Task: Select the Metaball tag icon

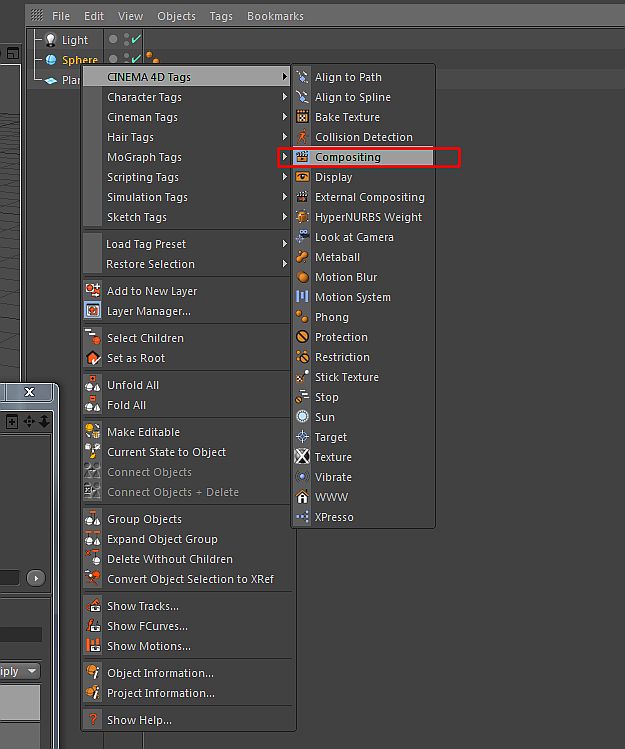Action: 302,257
